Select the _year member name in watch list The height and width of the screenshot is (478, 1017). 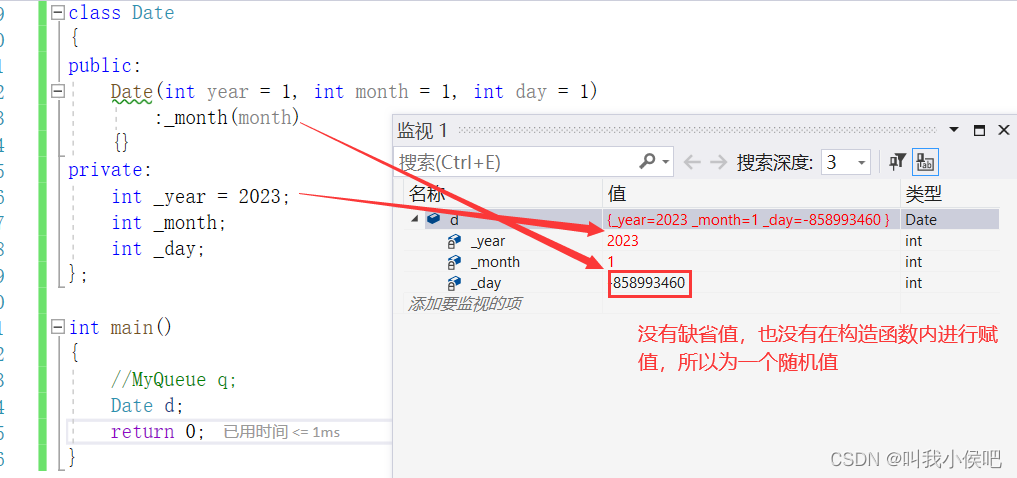pos(487,241)
